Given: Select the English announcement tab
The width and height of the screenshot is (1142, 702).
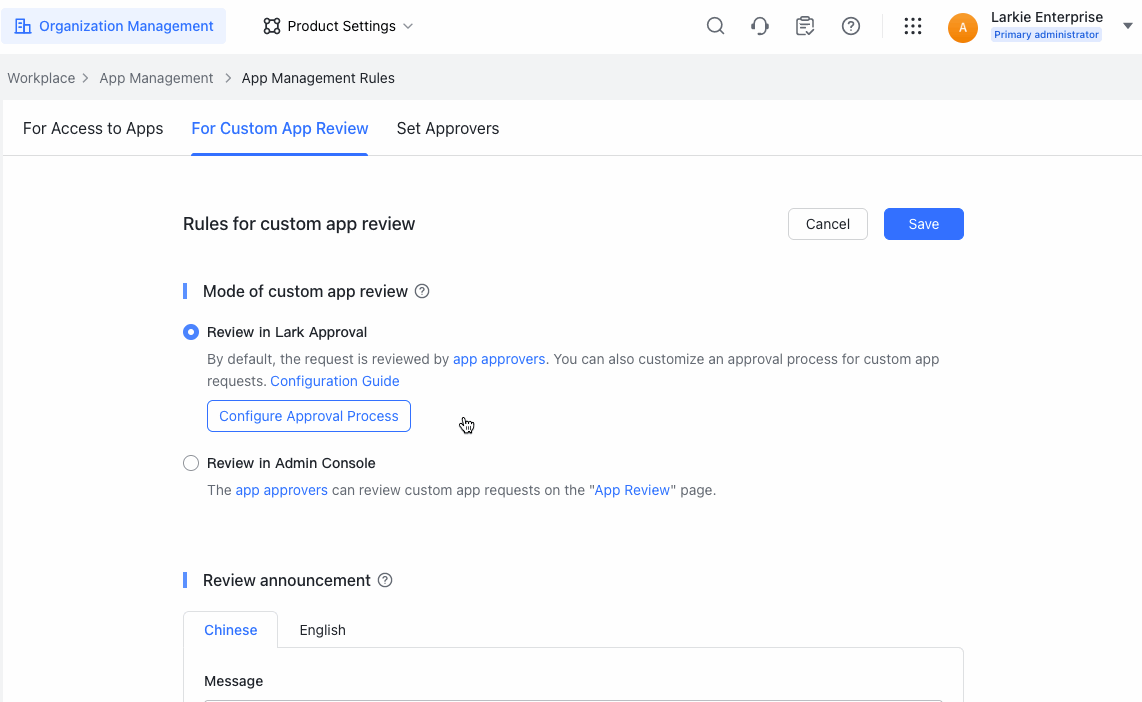Looking at the screenshot, I should click(x=323, y=630).
